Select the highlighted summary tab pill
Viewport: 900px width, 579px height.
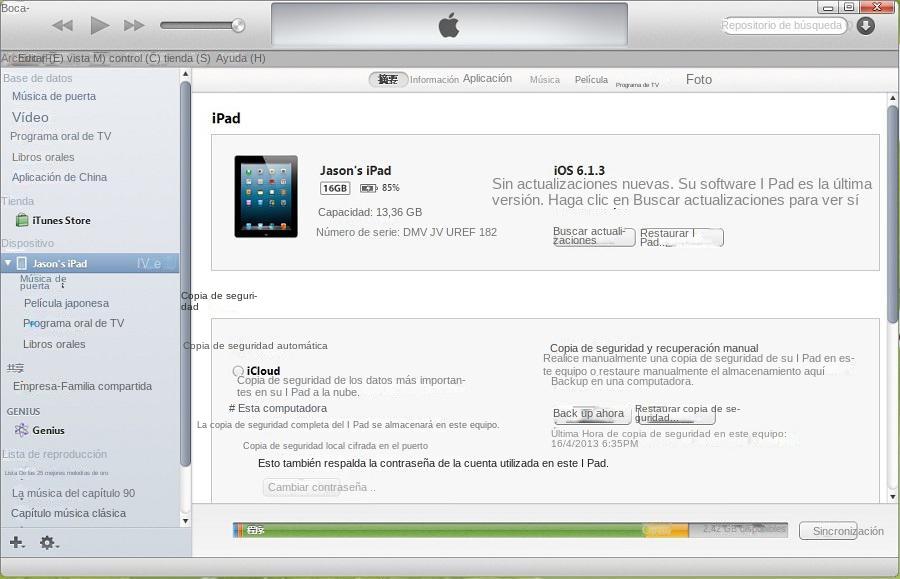point(388,79)
